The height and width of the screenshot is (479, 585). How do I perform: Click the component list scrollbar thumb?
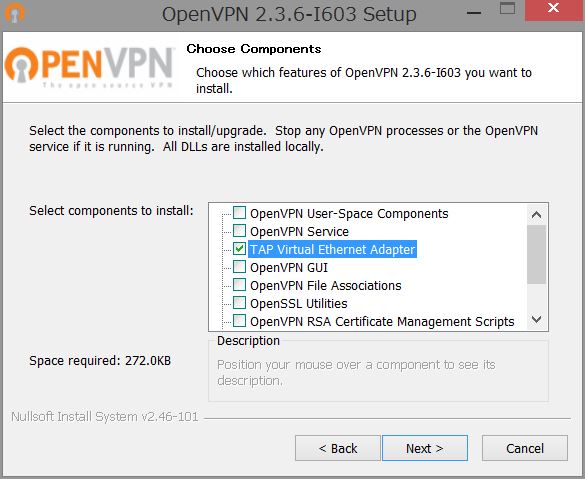click(536, 254)
